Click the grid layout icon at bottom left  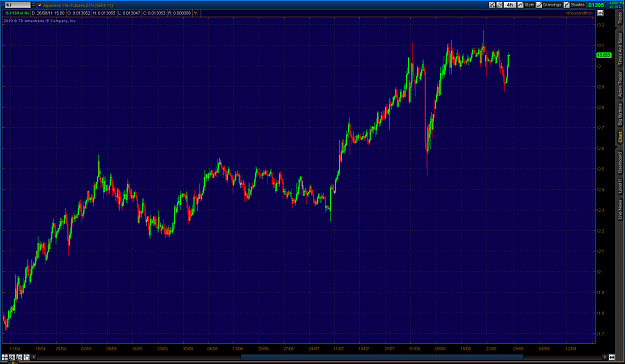(x=5, y=357)
